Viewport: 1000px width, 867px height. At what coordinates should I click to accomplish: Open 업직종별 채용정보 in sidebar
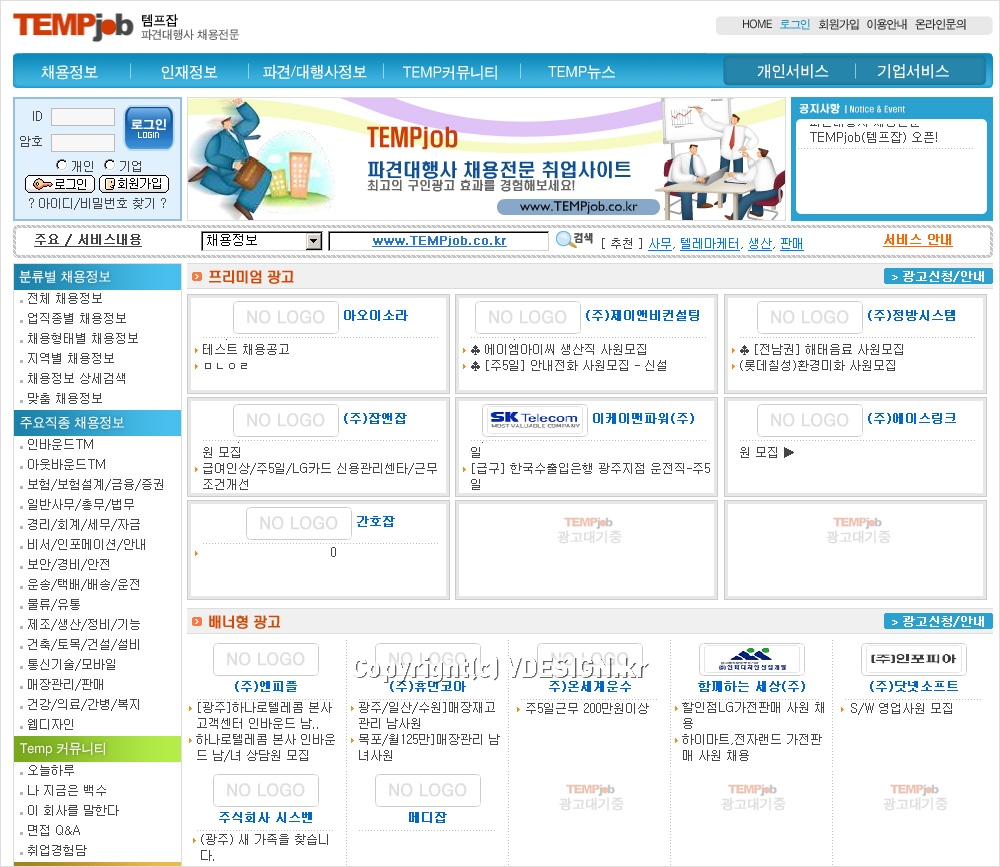(77, 318)
